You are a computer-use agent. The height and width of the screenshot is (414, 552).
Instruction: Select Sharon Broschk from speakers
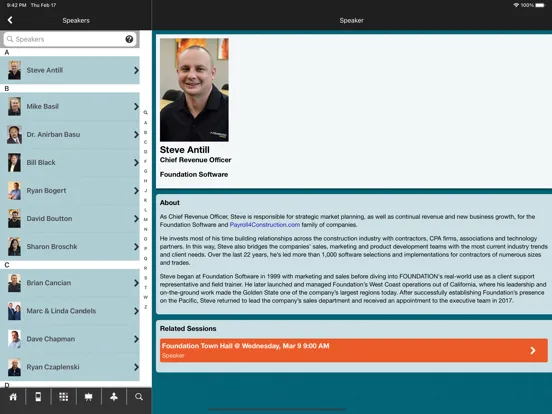(70, 247)
